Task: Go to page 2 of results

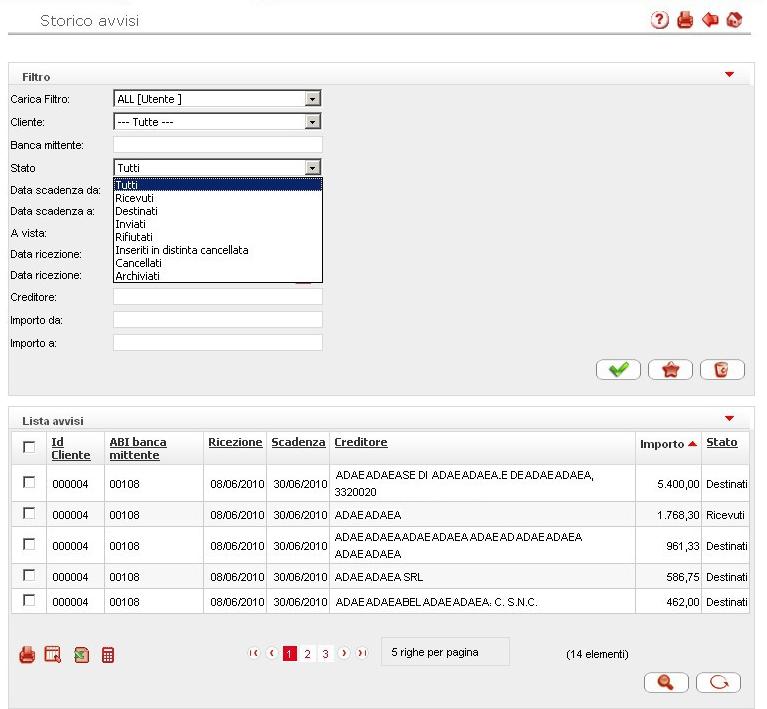Action: click(307, 654)
